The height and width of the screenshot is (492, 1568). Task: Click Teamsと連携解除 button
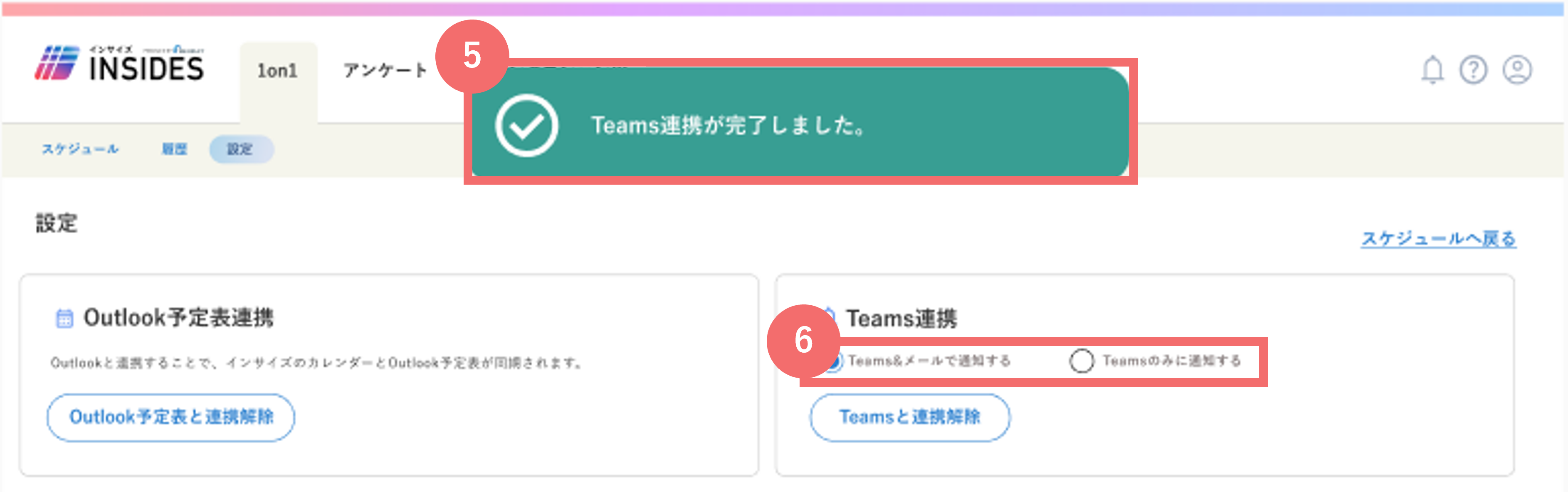909,417
